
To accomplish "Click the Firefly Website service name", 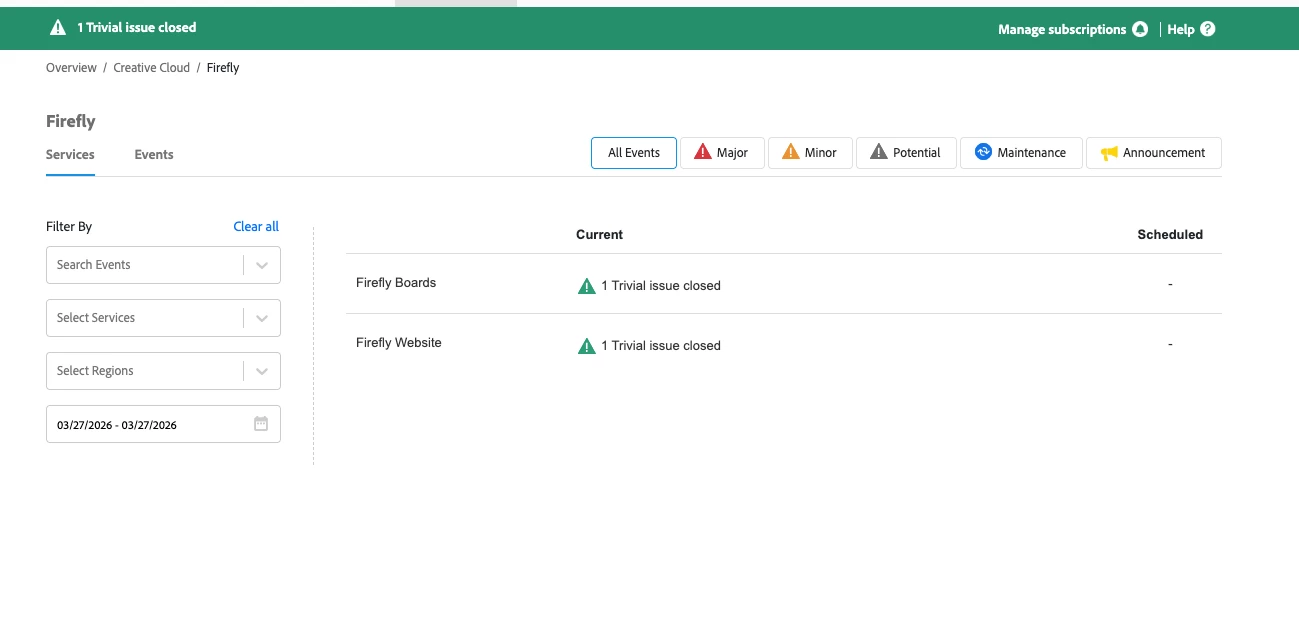I will coord(399,343).
